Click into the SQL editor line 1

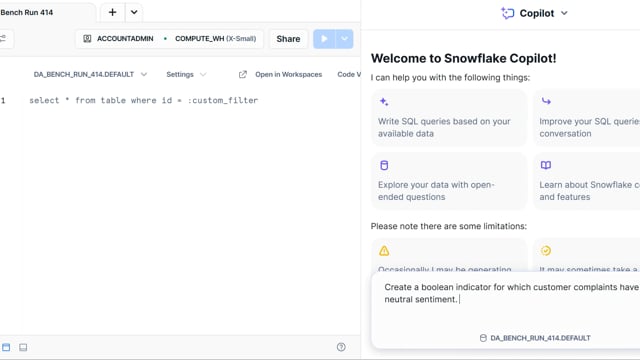[x=143, y=100]
